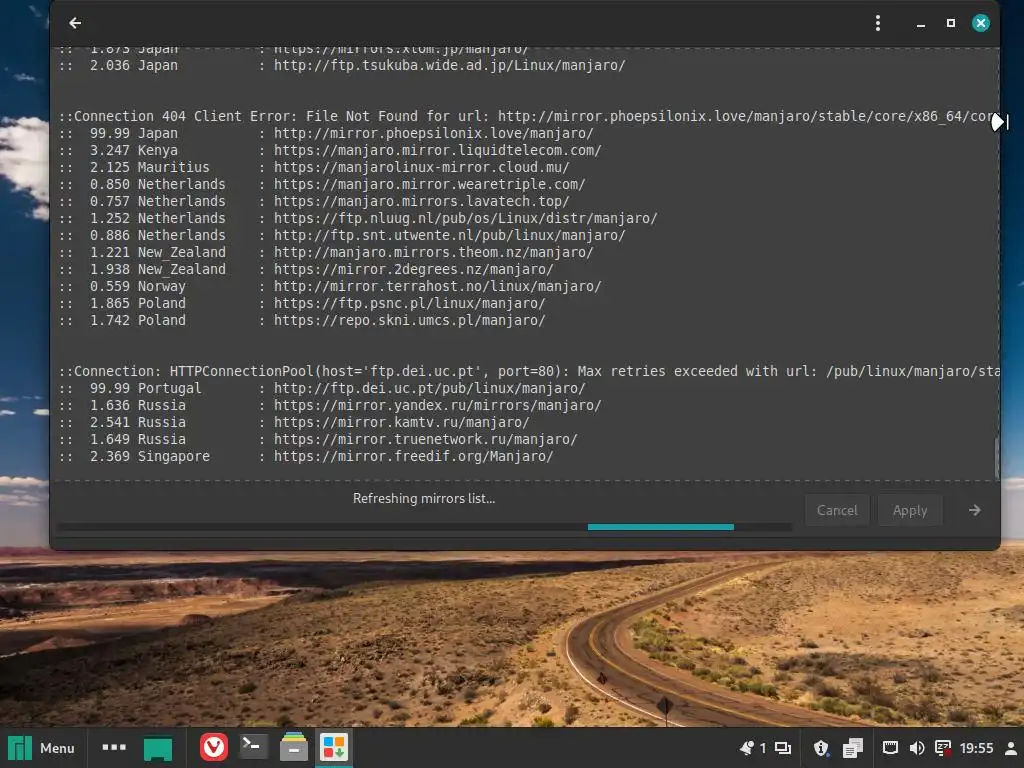Launch Vivaldi browser from the taskbar

pos(214,747)
